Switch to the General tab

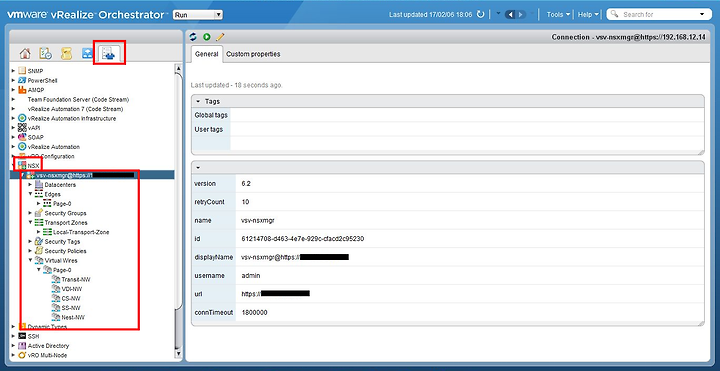[207, 54]
